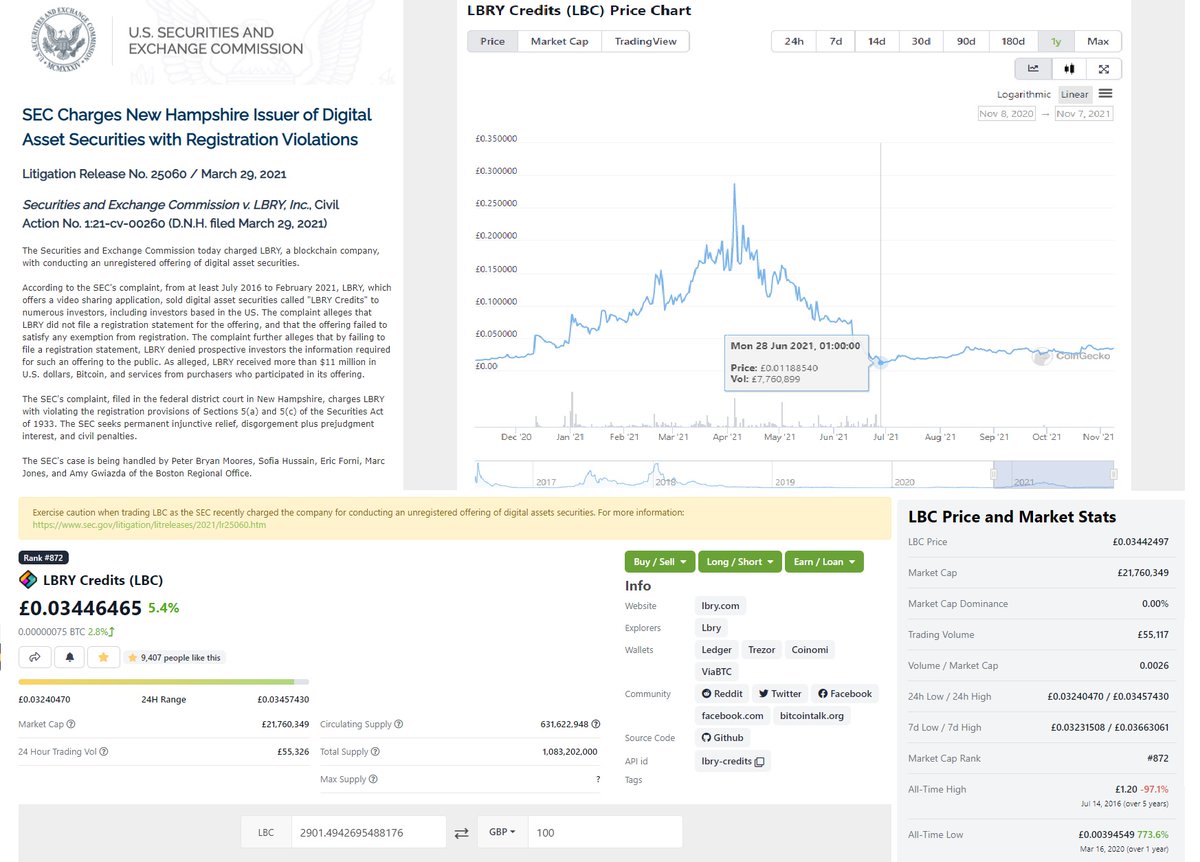The width and height of the screenshot is (1200, 862).
Task: Open the lbry.com website link
Action: 720,606
